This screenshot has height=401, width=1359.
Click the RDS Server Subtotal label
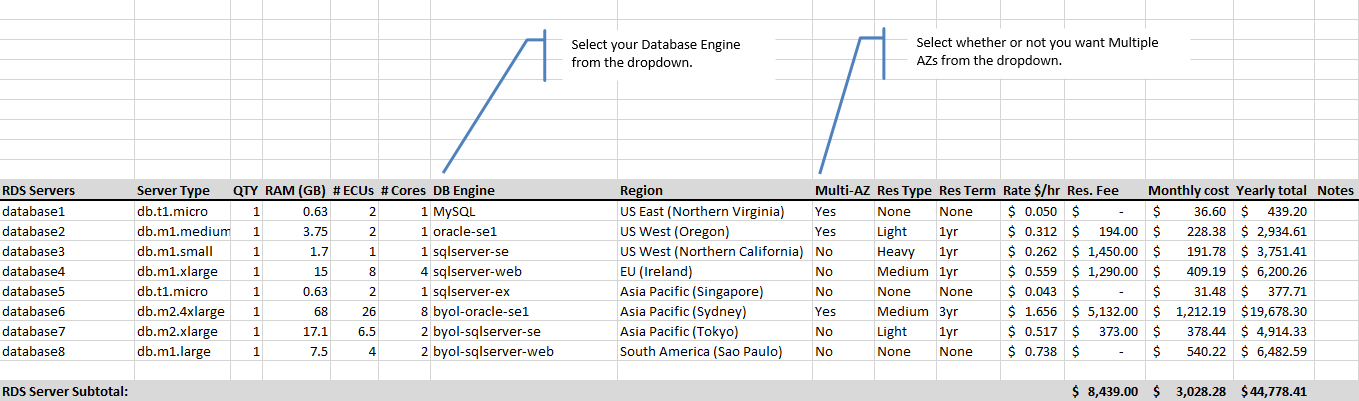(x=66, y=391)
